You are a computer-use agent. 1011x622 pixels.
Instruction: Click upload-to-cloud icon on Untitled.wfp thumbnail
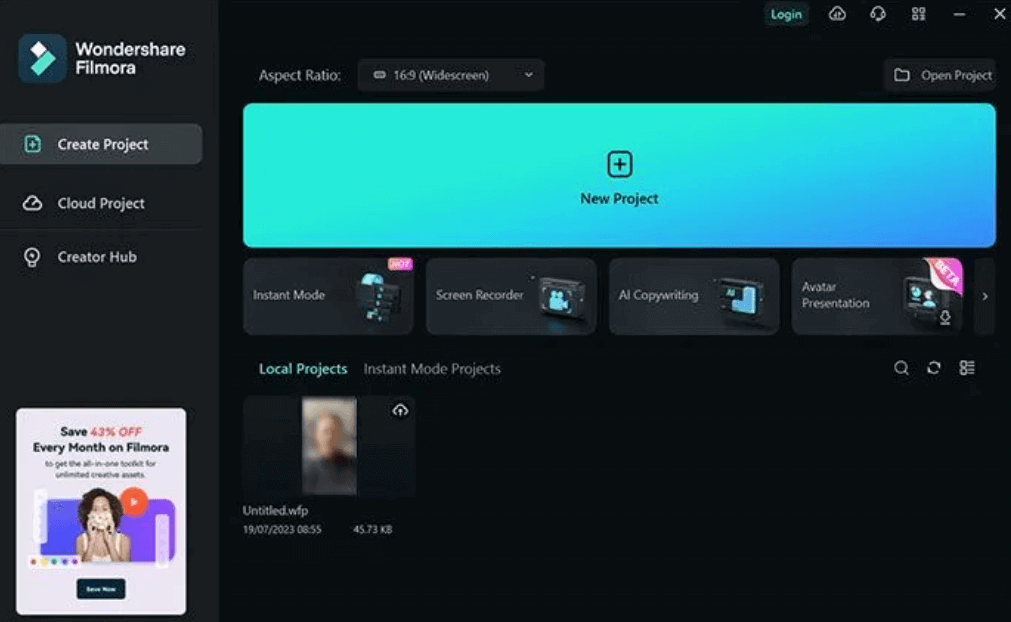point(400,410)
